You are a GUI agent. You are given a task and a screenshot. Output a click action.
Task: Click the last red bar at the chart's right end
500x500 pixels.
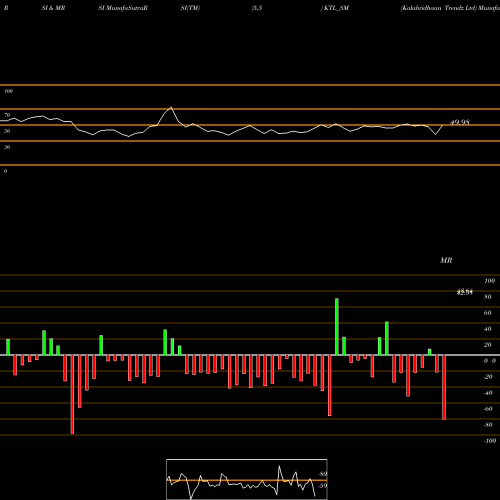[444, 387]
